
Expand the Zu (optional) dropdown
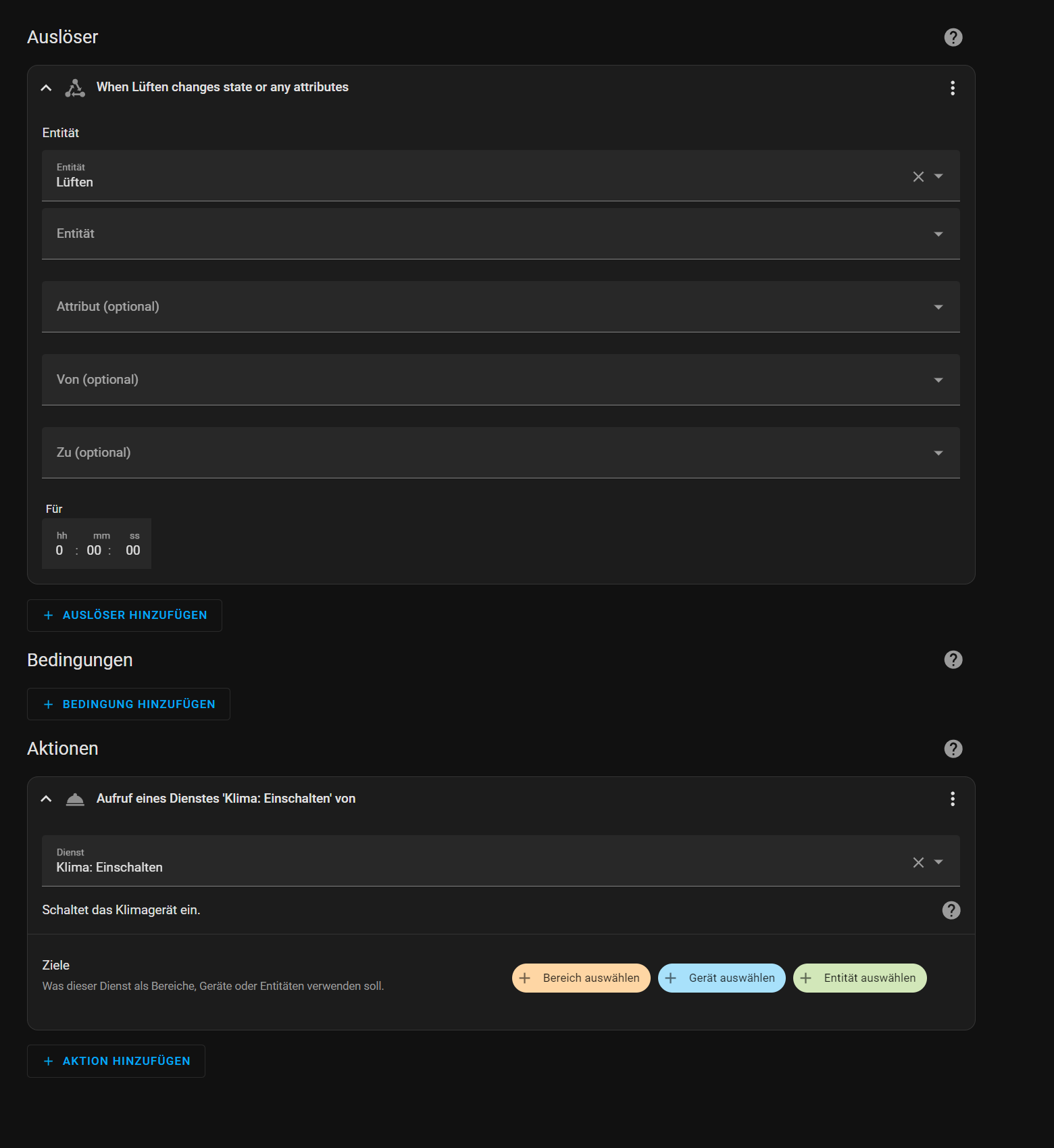(500, 453)
